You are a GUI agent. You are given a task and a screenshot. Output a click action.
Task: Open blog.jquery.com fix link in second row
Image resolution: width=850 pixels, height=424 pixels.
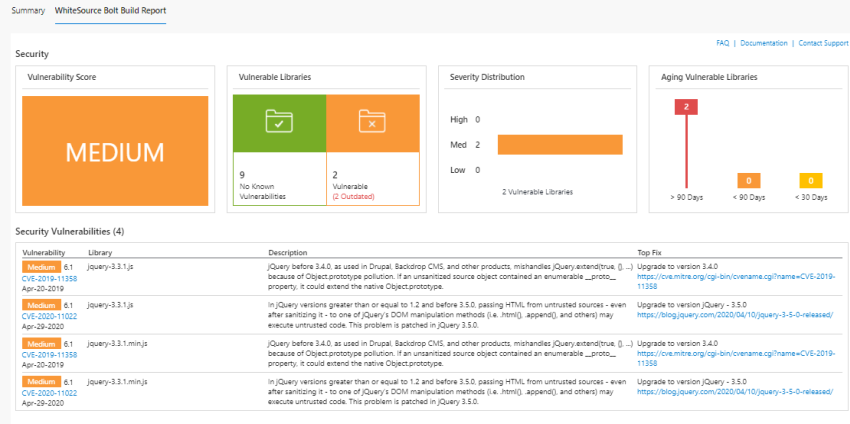(x=735, y=314)
